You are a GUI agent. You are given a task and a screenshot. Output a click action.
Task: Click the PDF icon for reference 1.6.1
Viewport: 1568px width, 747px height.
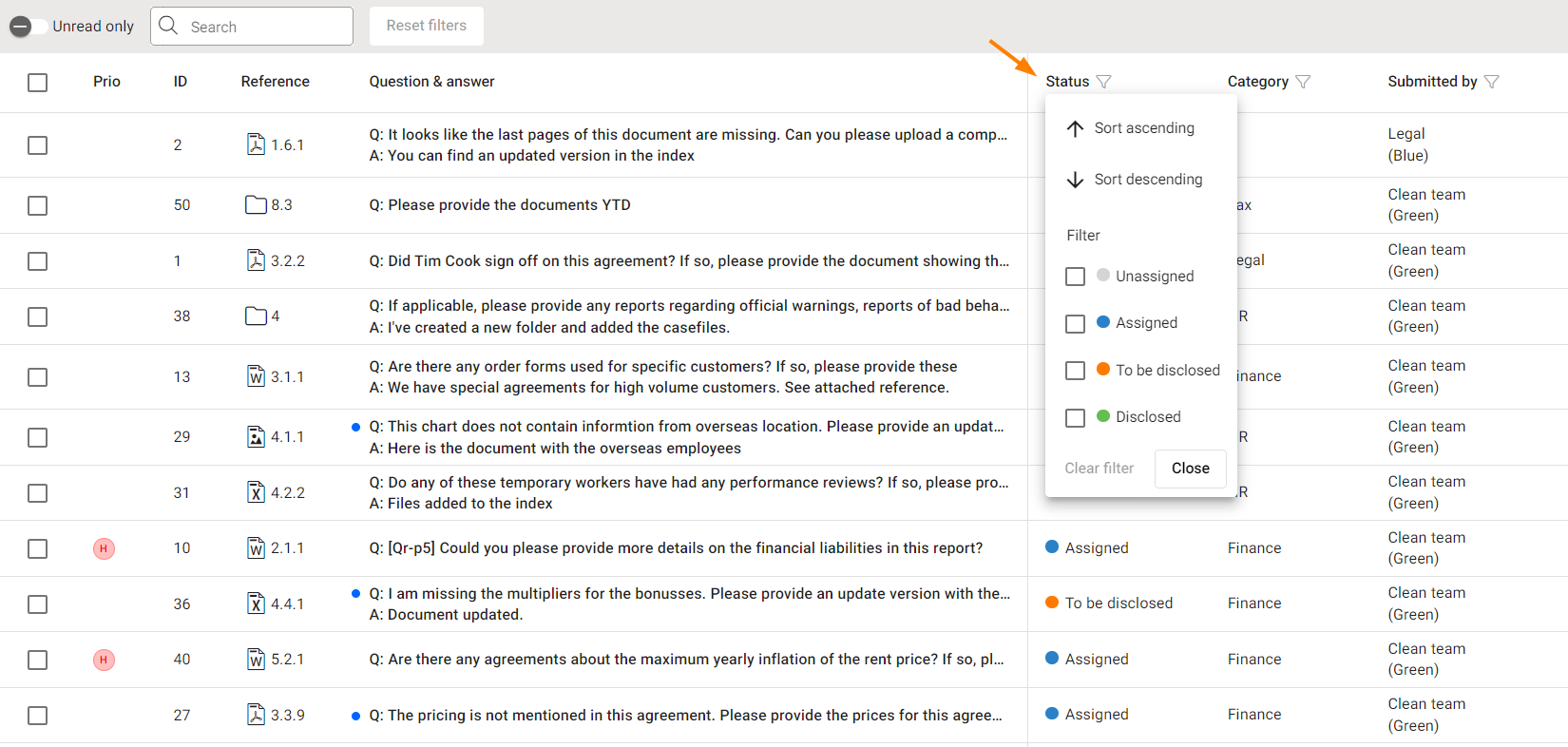click(256, 144)
